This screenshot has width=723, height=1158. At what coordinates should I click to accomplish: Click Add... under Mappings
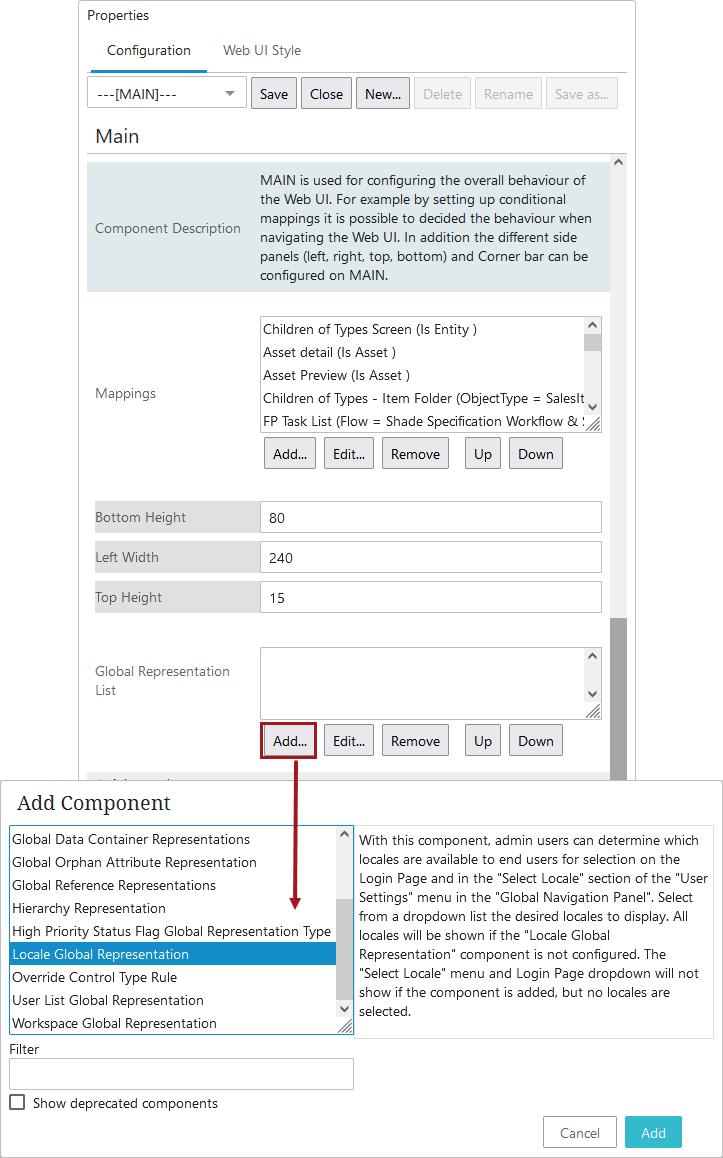[290, 453]
